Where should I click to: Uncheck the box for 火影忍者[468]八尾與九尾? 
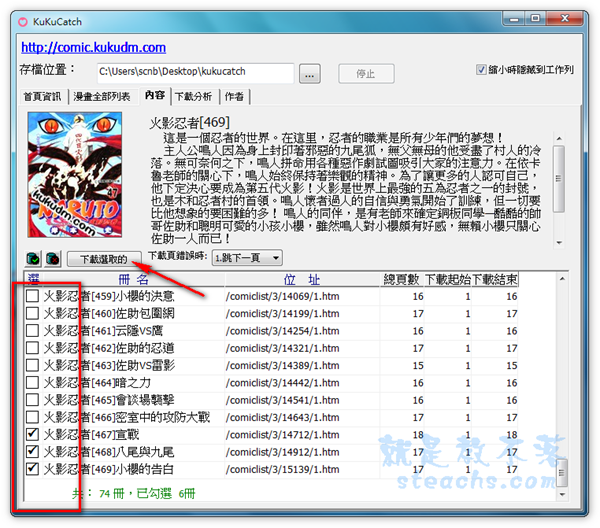(x=33, y=451)
